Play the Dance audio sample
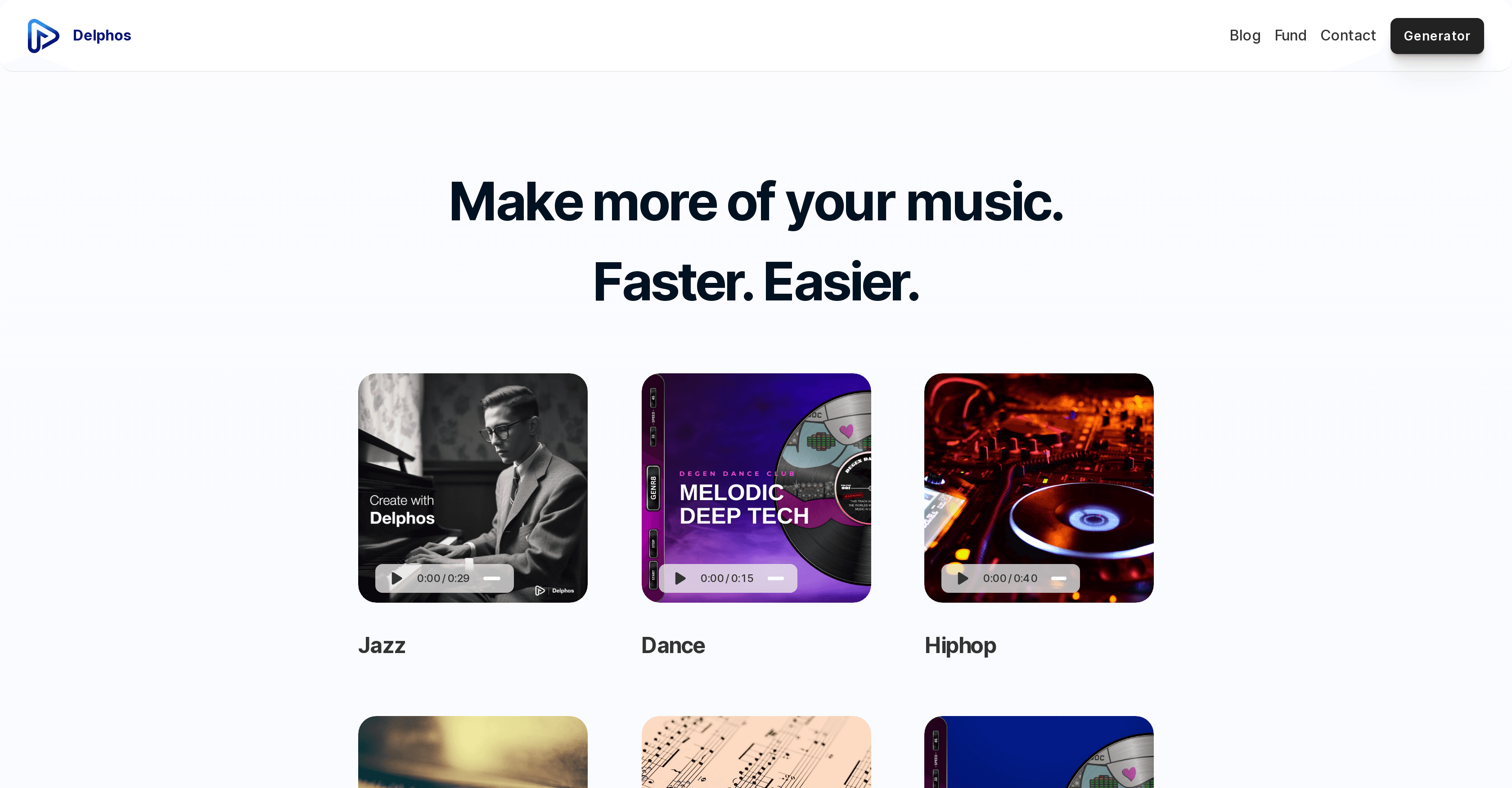Image resolution: width=1512 pixels, height=788 pixels. click(x=680, y=578)
